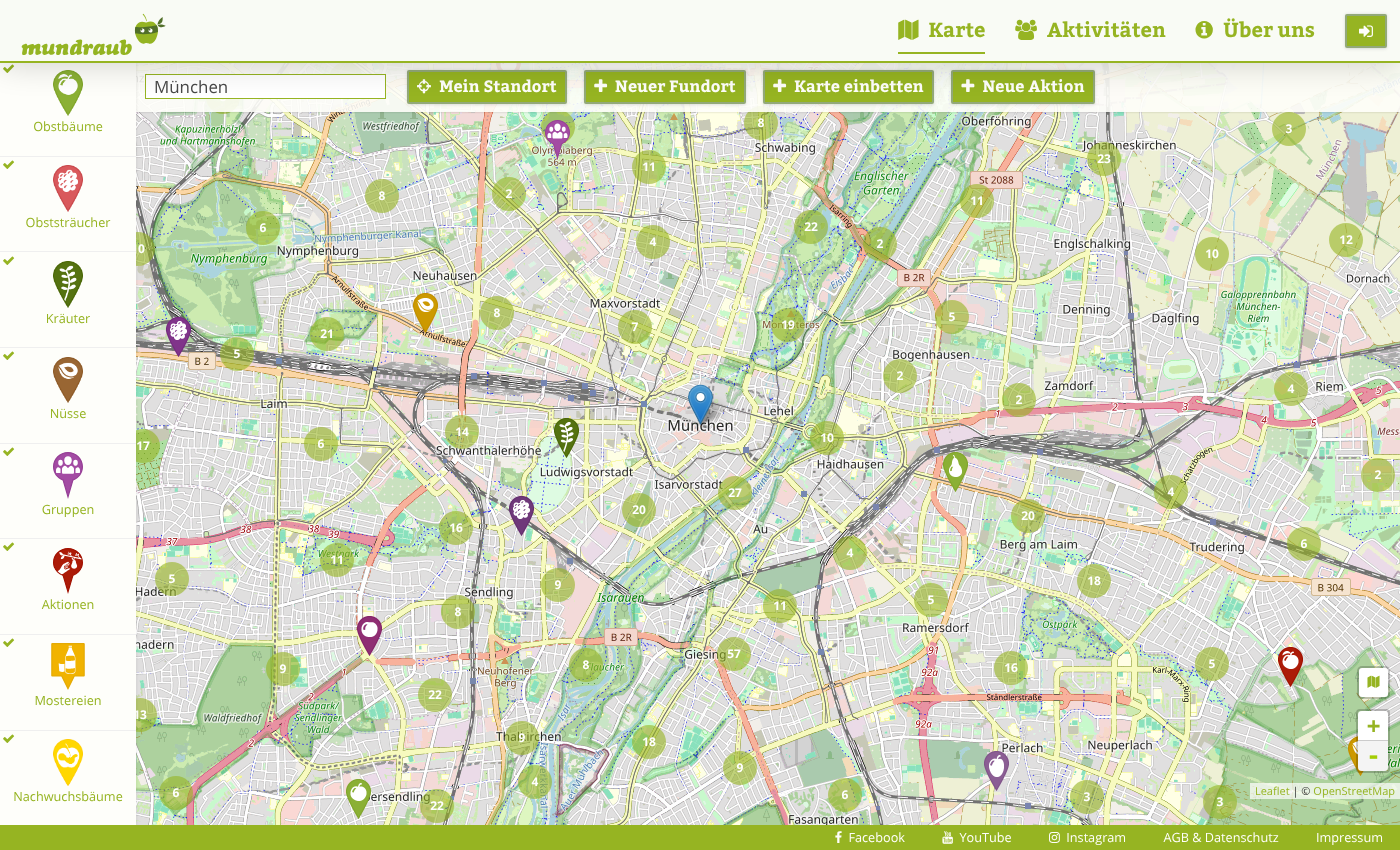The height and width of the screenshot is (850, 1400).
Task: Expand the cluster of 23 near Johanneskirchen
Action: coord(1104,158)
